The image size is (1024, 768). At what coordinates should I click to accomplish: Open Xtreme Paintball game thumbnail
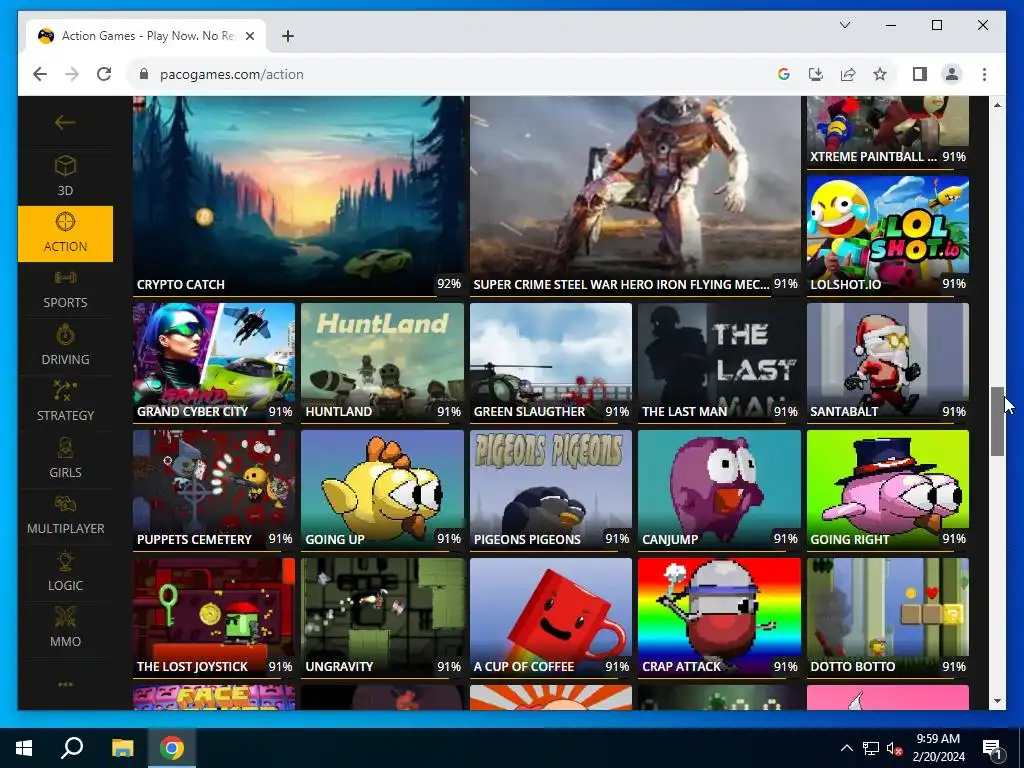[888, 131]
